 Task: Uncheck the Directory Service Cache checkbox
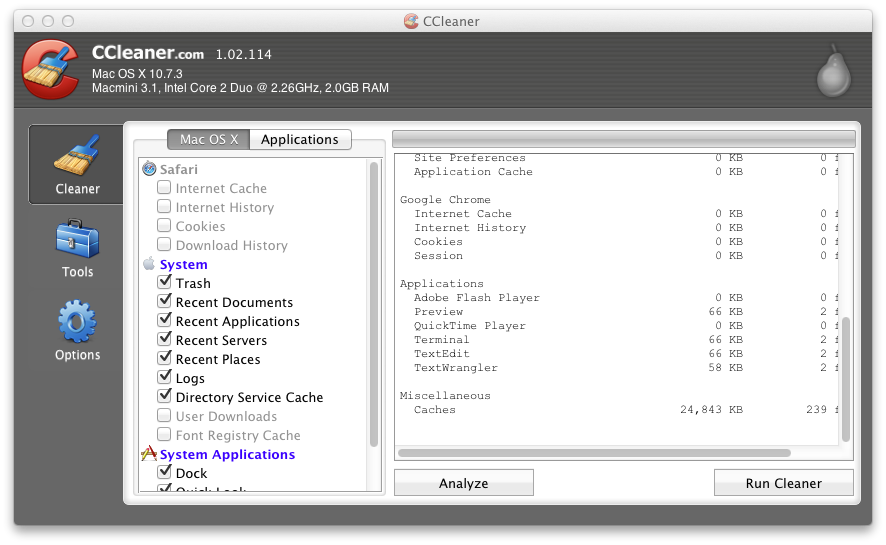tap(164, 395)
